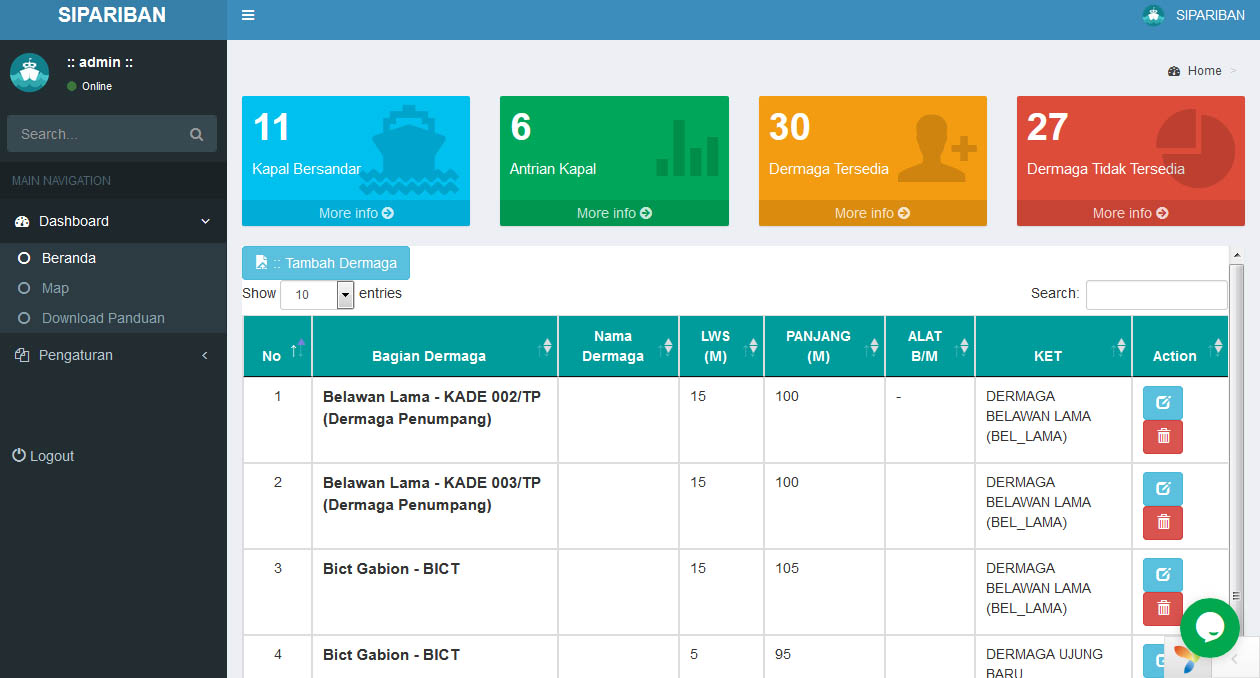Open the Show entries dropdown

tap(317, 294)
